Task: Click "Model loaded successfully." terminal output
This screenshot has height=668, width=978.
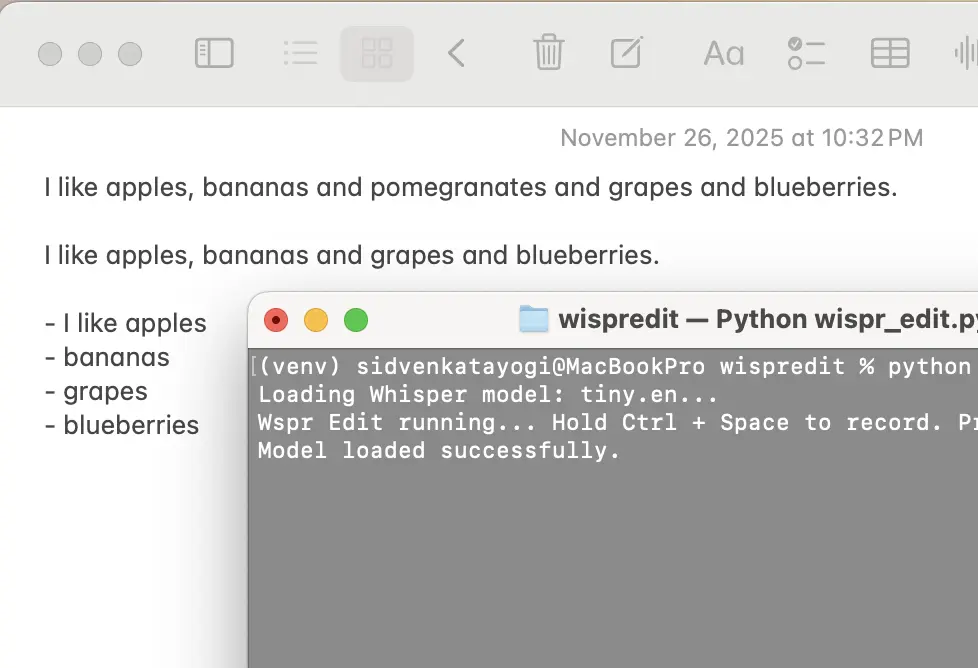Action: pyautogui.click(x=439, y=450)
